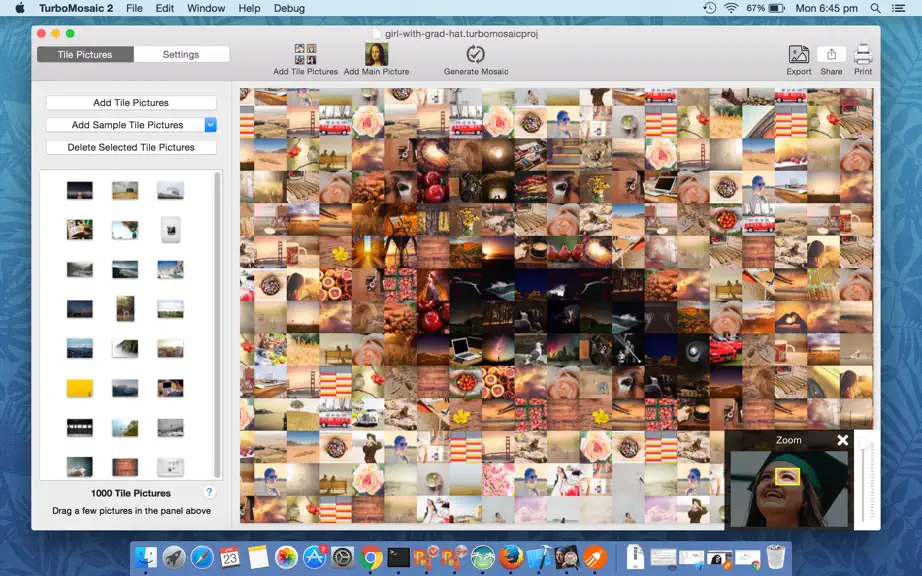
Task: Select the yellow tile picture thumbnail
Action: pos(79,388)
